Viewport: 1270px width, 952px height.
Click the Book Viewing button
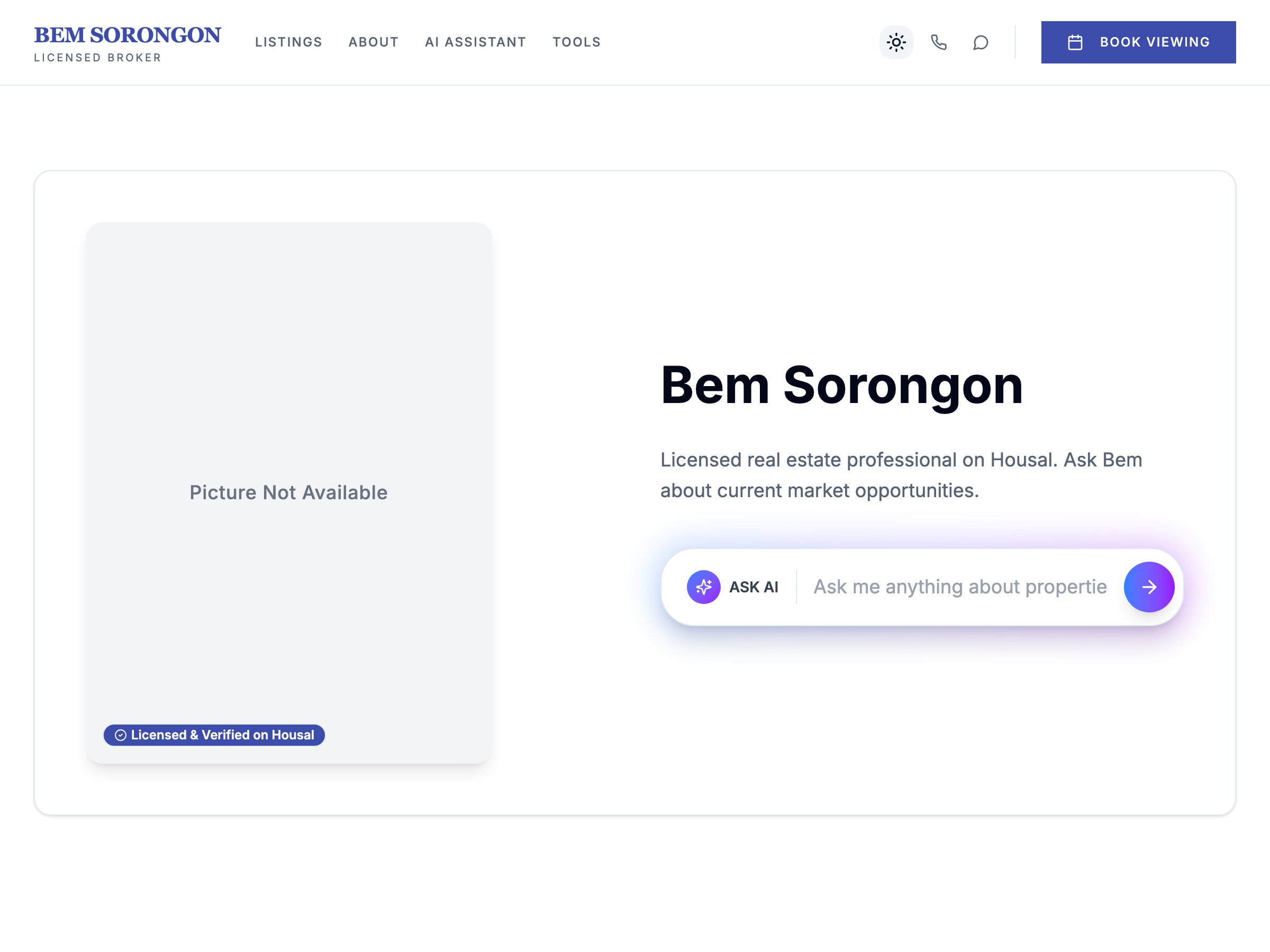pos(1139,41)
